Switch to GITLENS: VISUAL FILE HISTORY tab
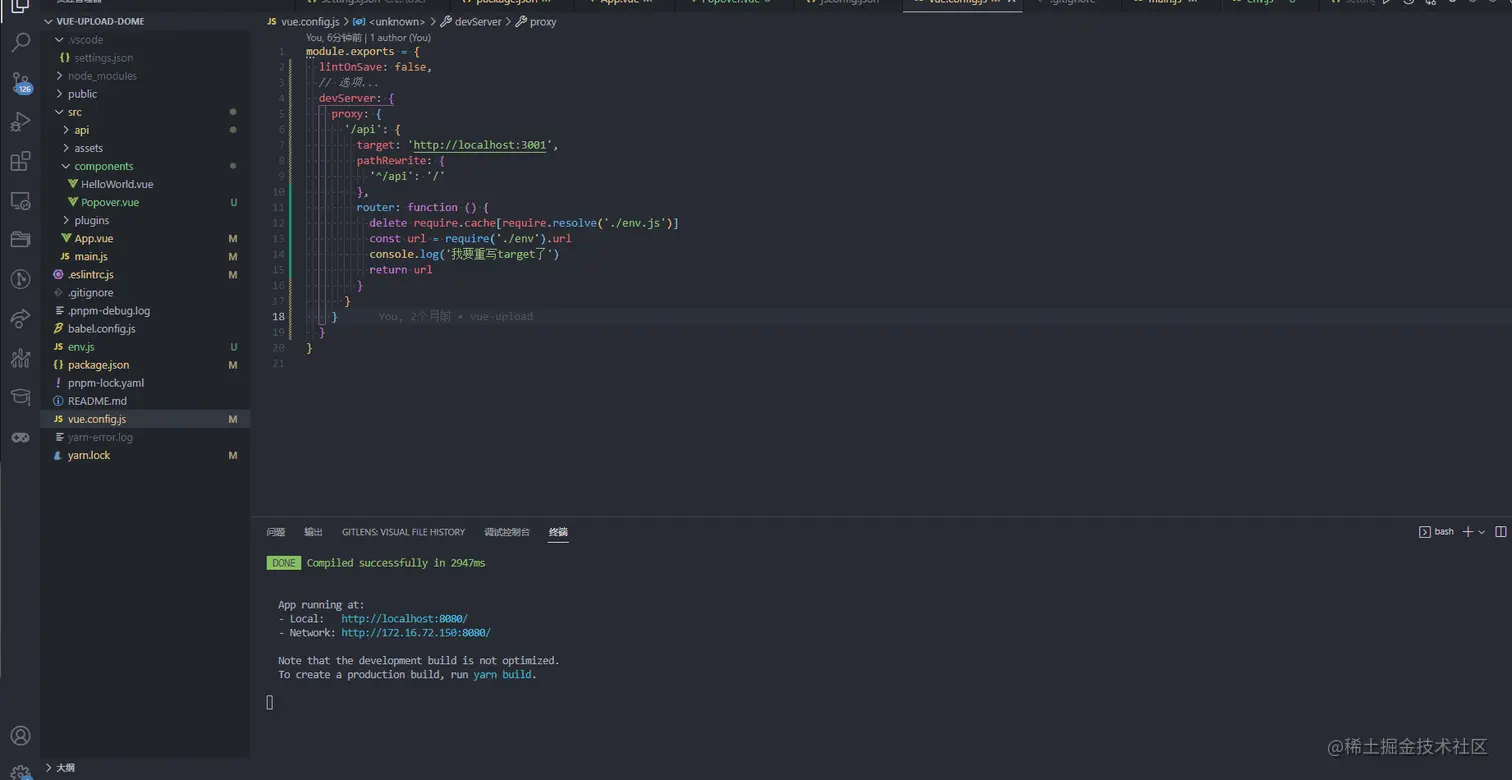This screenshot has width=1512, height=780. click(403, 532)
